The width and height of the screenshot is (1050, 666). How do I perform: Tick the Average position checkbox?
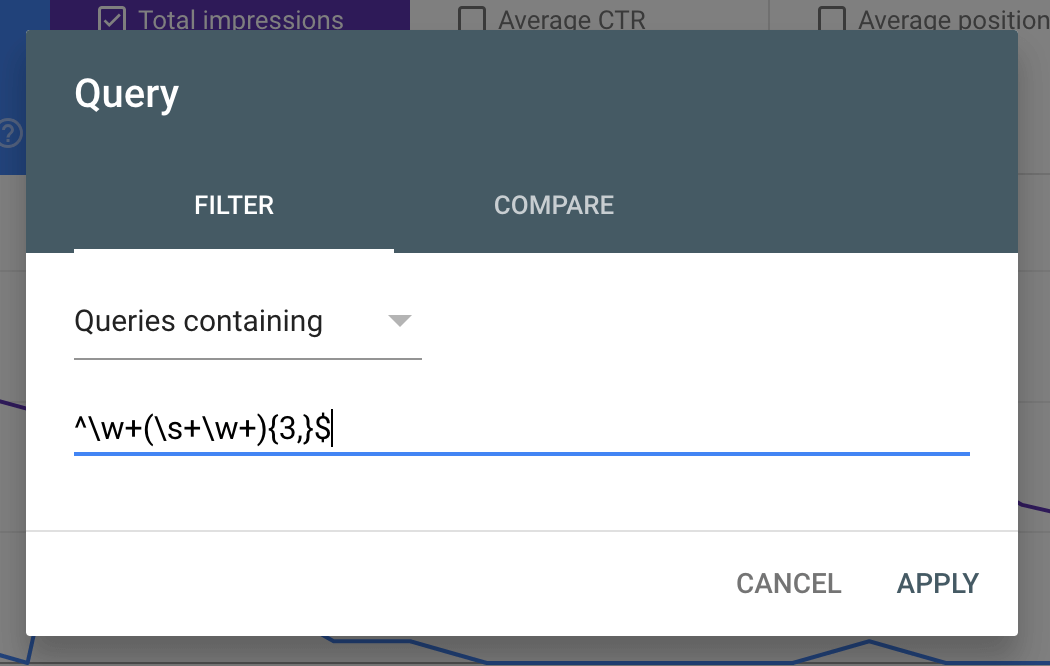pyautogui.click(x=832, y=19)
